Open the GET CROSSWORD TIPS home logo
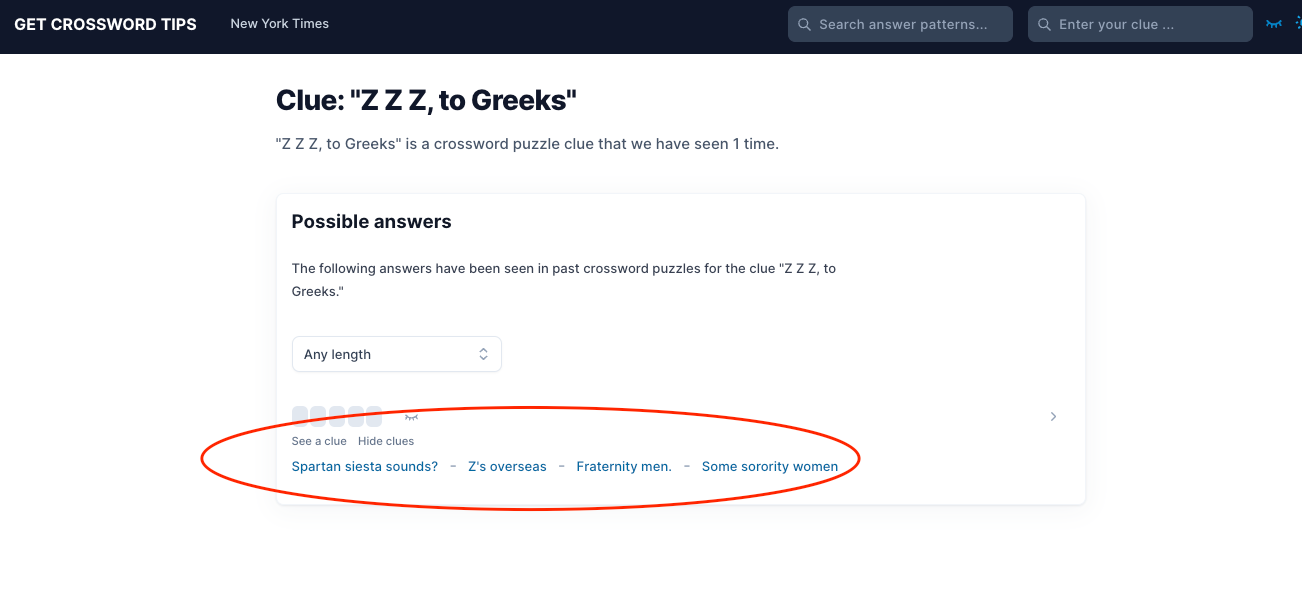1302x590 pixels. click(105, 24)
